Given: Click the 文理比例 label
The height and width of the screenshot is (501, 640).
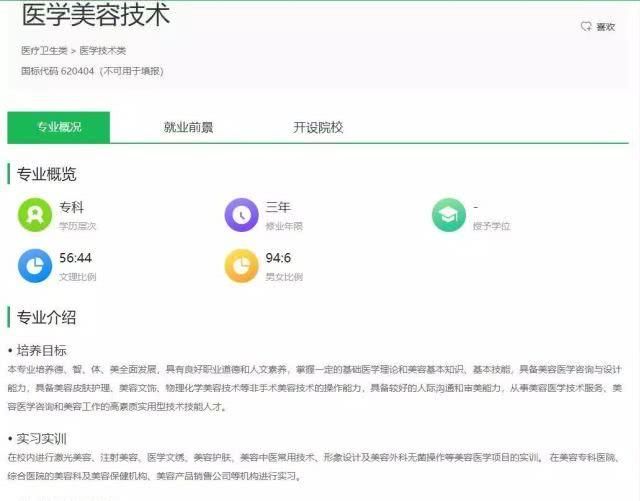Looking at the screenshot, I should tap(78, 277).
